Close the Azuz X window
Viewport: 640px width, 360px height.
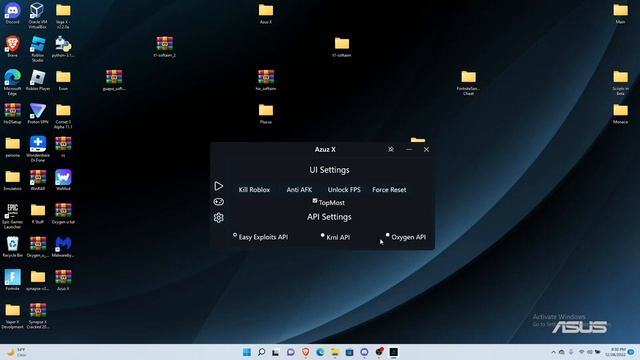tap(426, 149)
